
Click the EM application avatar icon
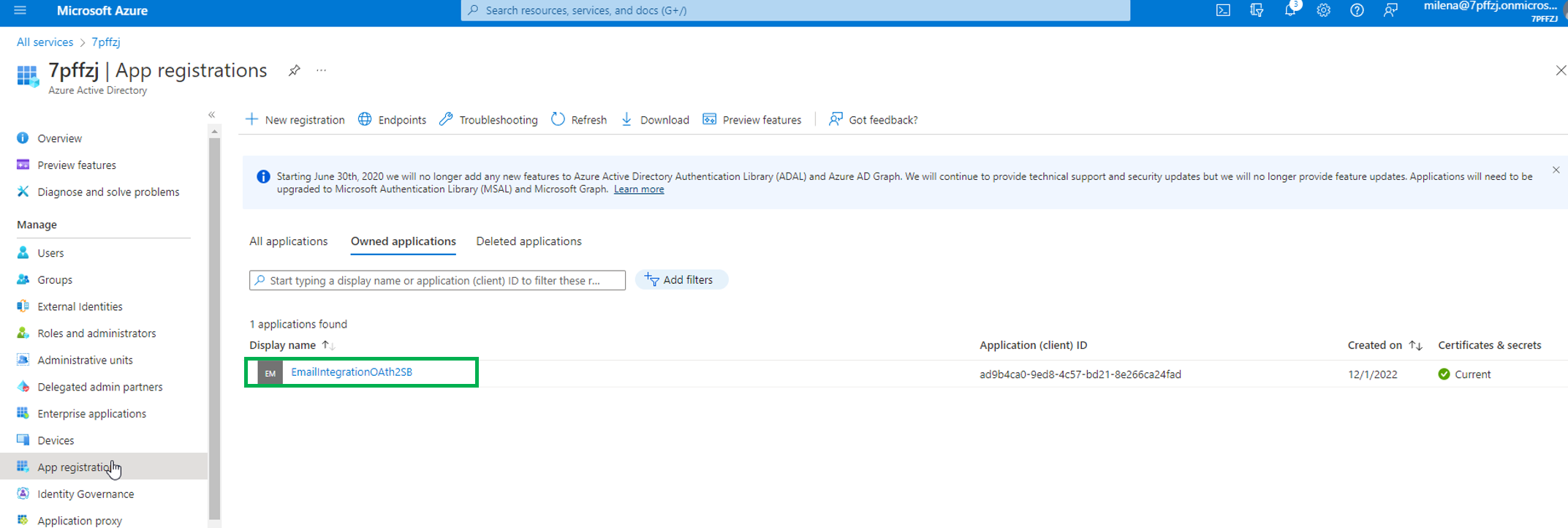[x=270, y=373]
